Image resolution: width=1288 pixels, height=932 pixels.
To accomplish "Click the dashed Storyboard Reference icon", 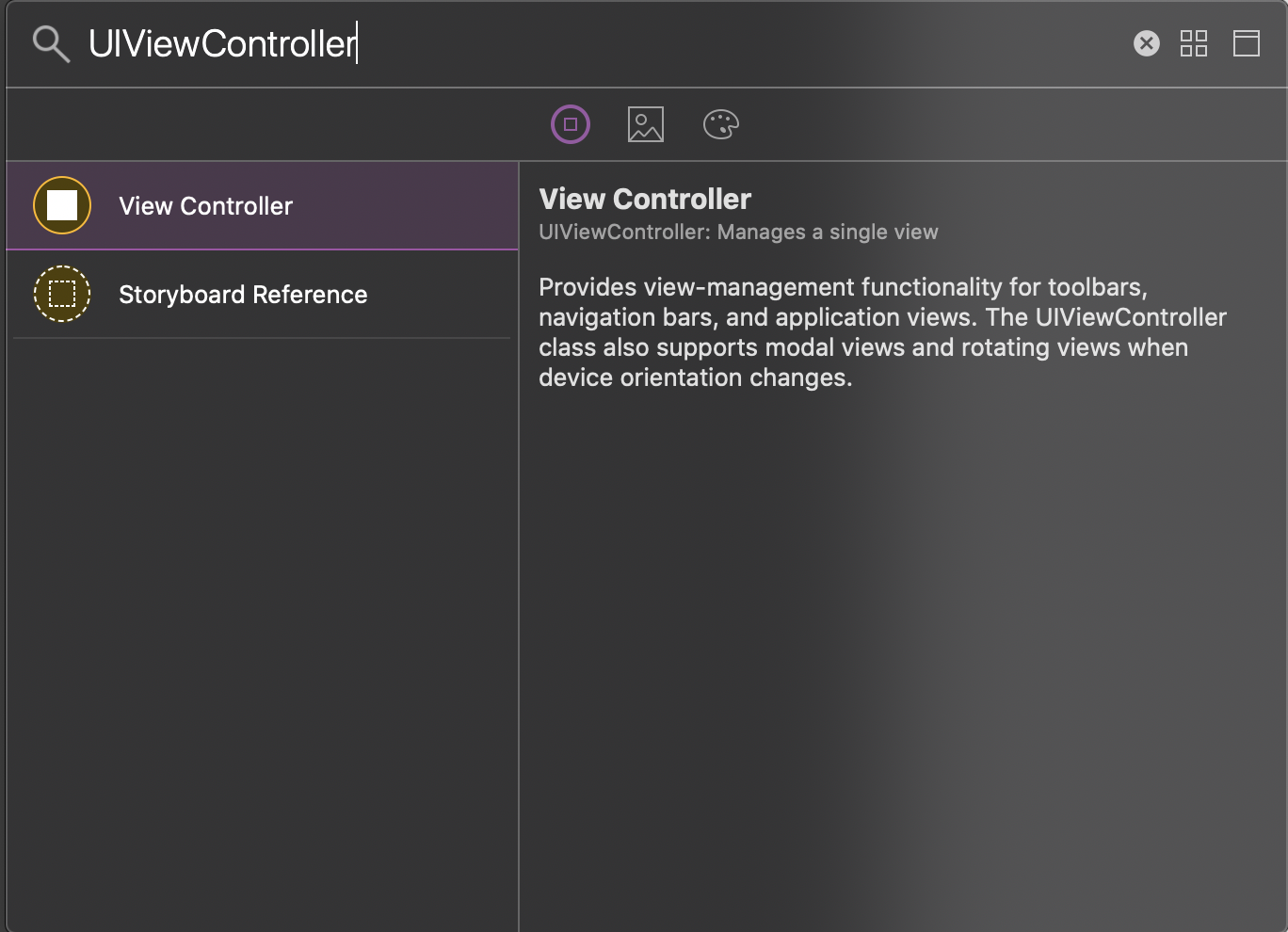I will tap(62, 294).
